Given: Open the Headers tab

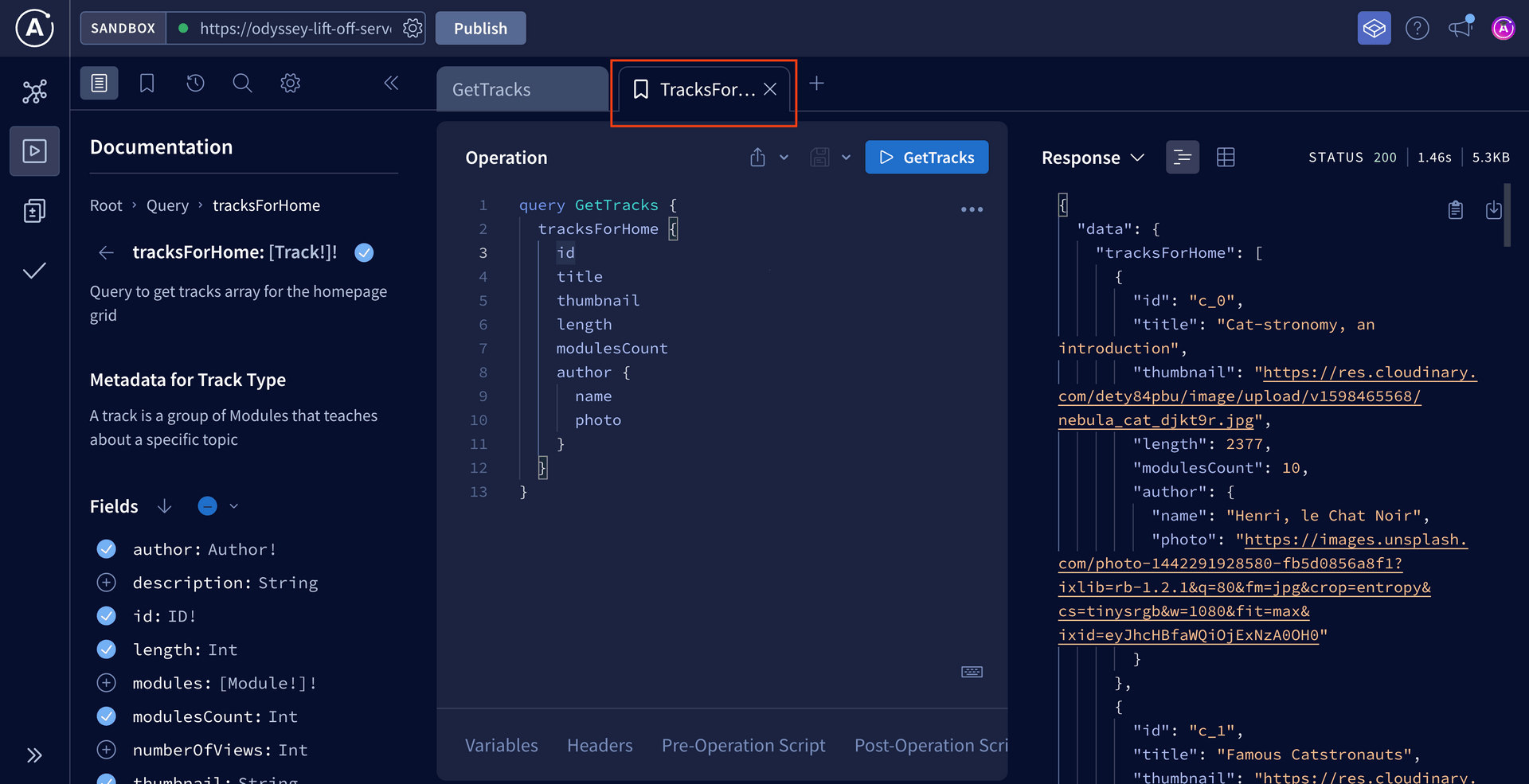Looking at the screenshot, I should (x=600, y=745).
